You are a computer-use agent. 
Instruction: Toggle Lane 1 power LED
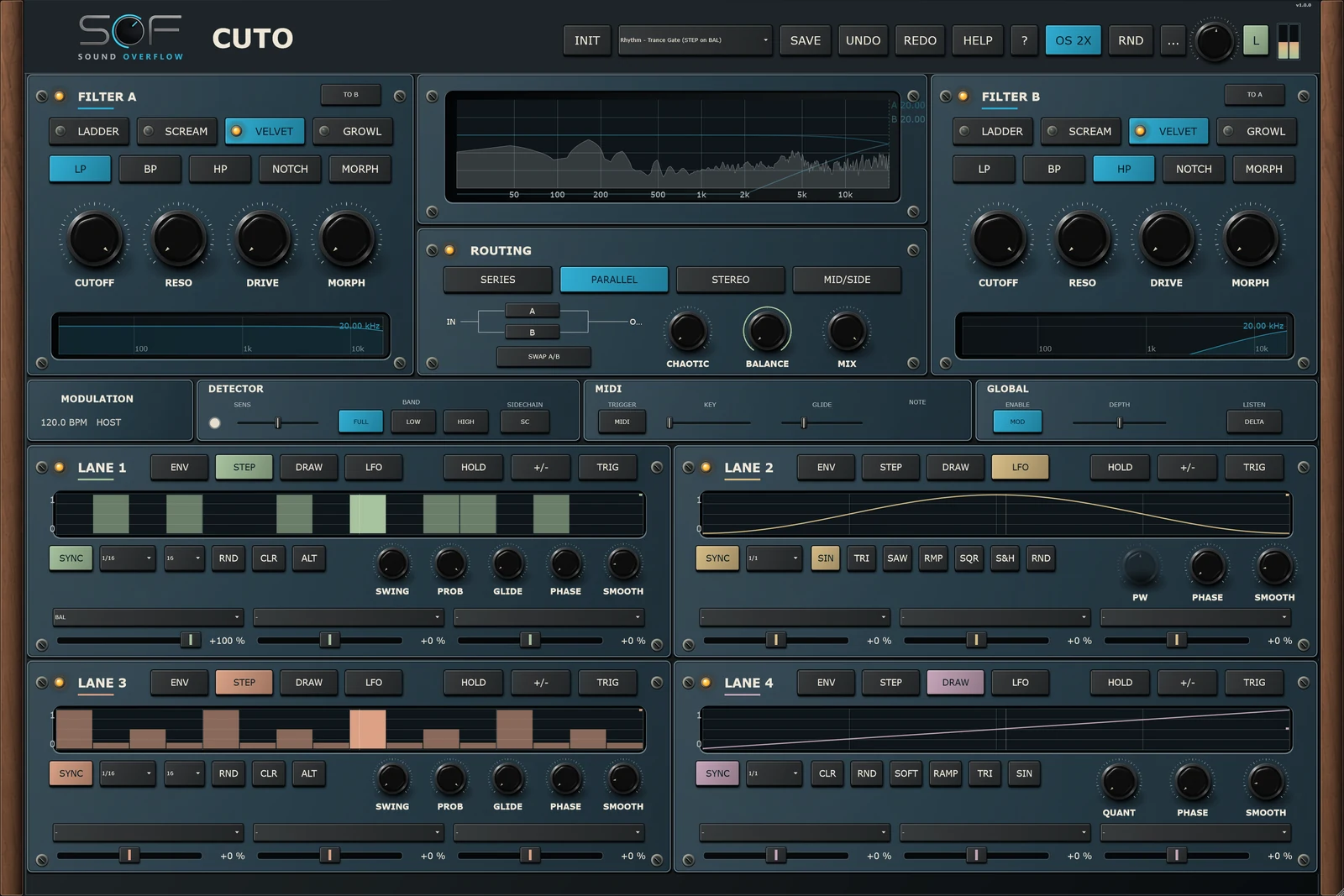tap(60, 468)
